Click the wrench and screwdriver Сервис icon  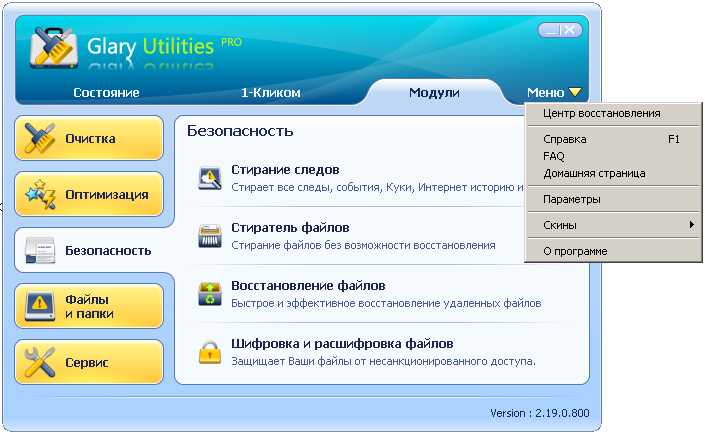(40, 362)
